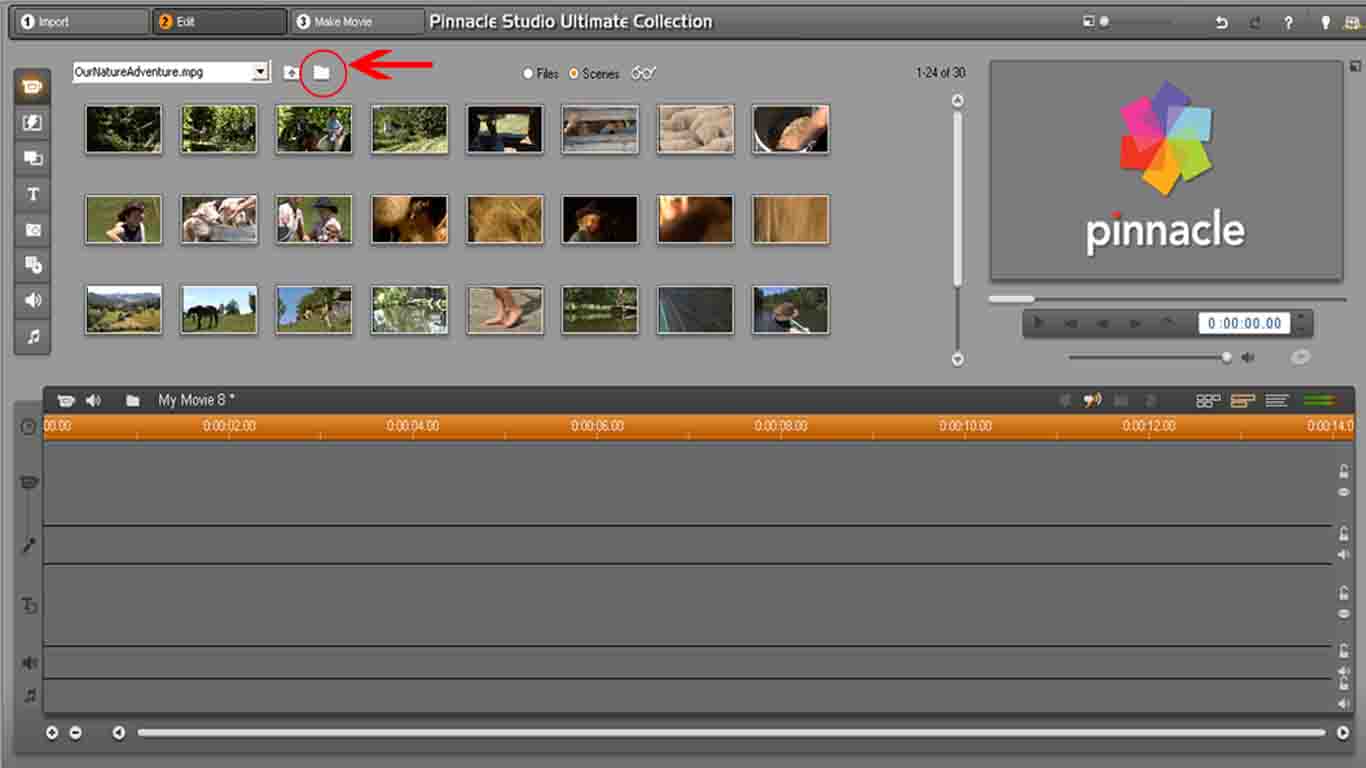Click the main video track header icon

pyautogui.click(x=29, y=483)
